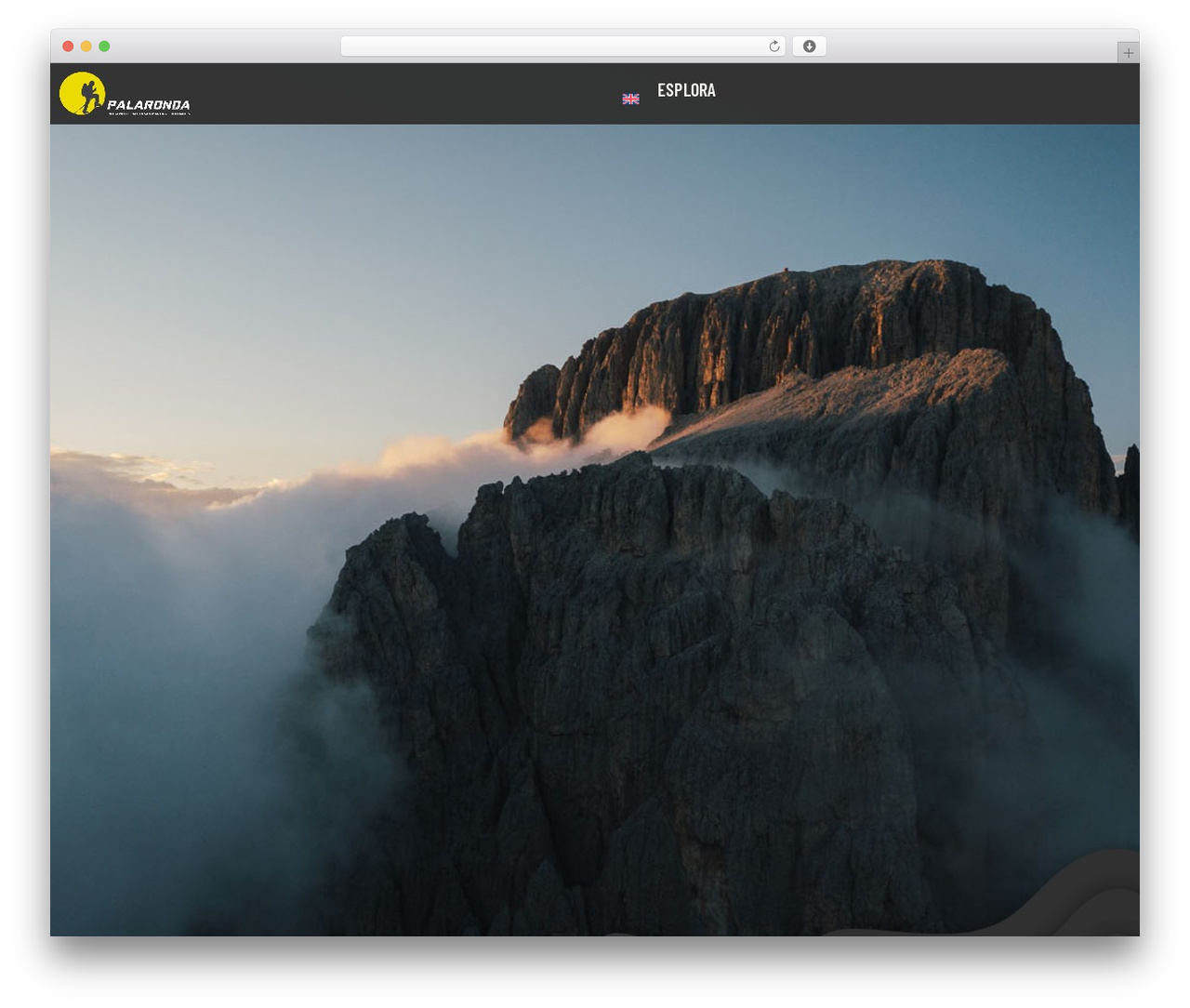
Task: Reload the page with the refresh icon
Action: pos(773,46)
